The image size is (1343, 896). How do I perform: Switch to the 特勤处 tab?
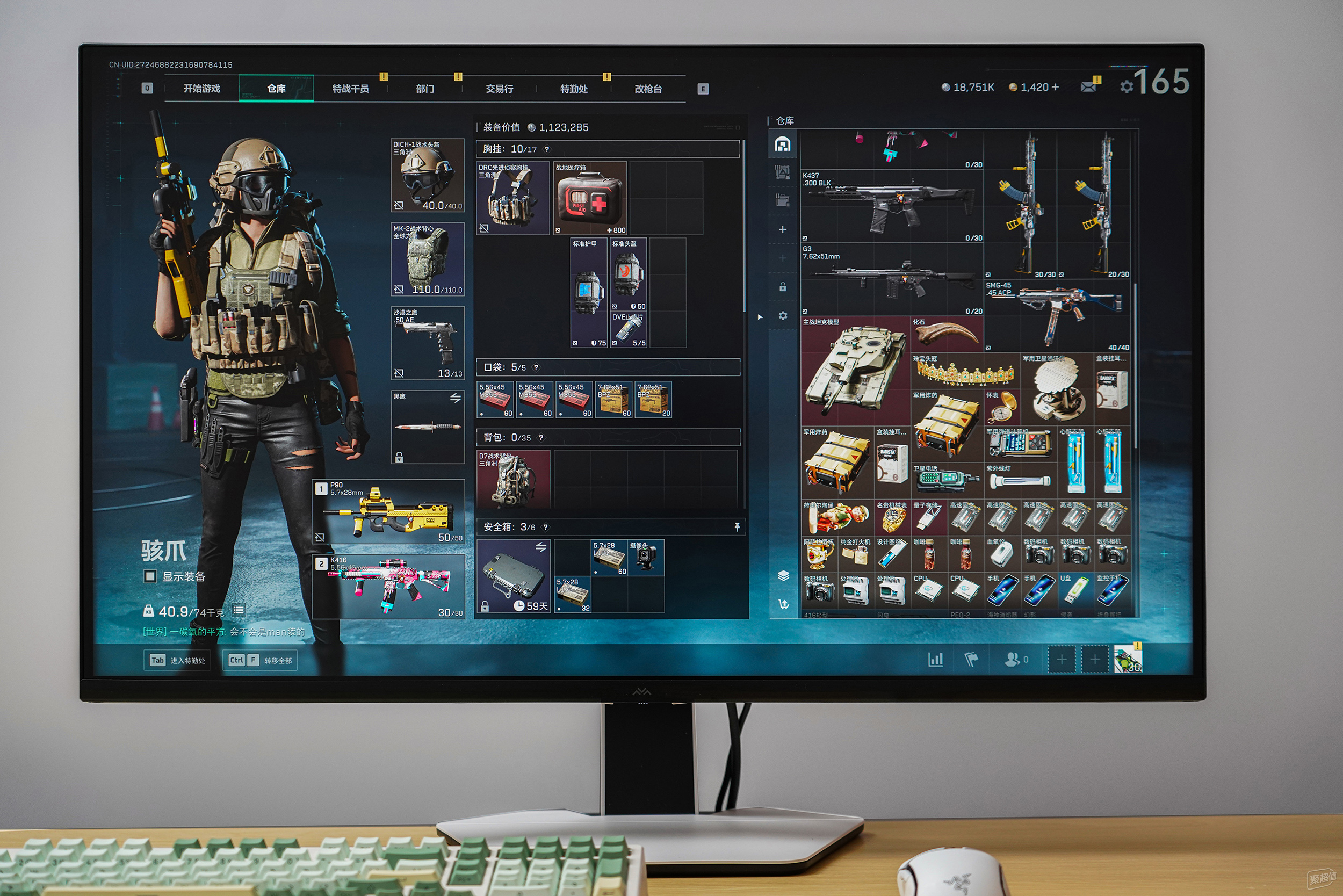pos(574,89)
